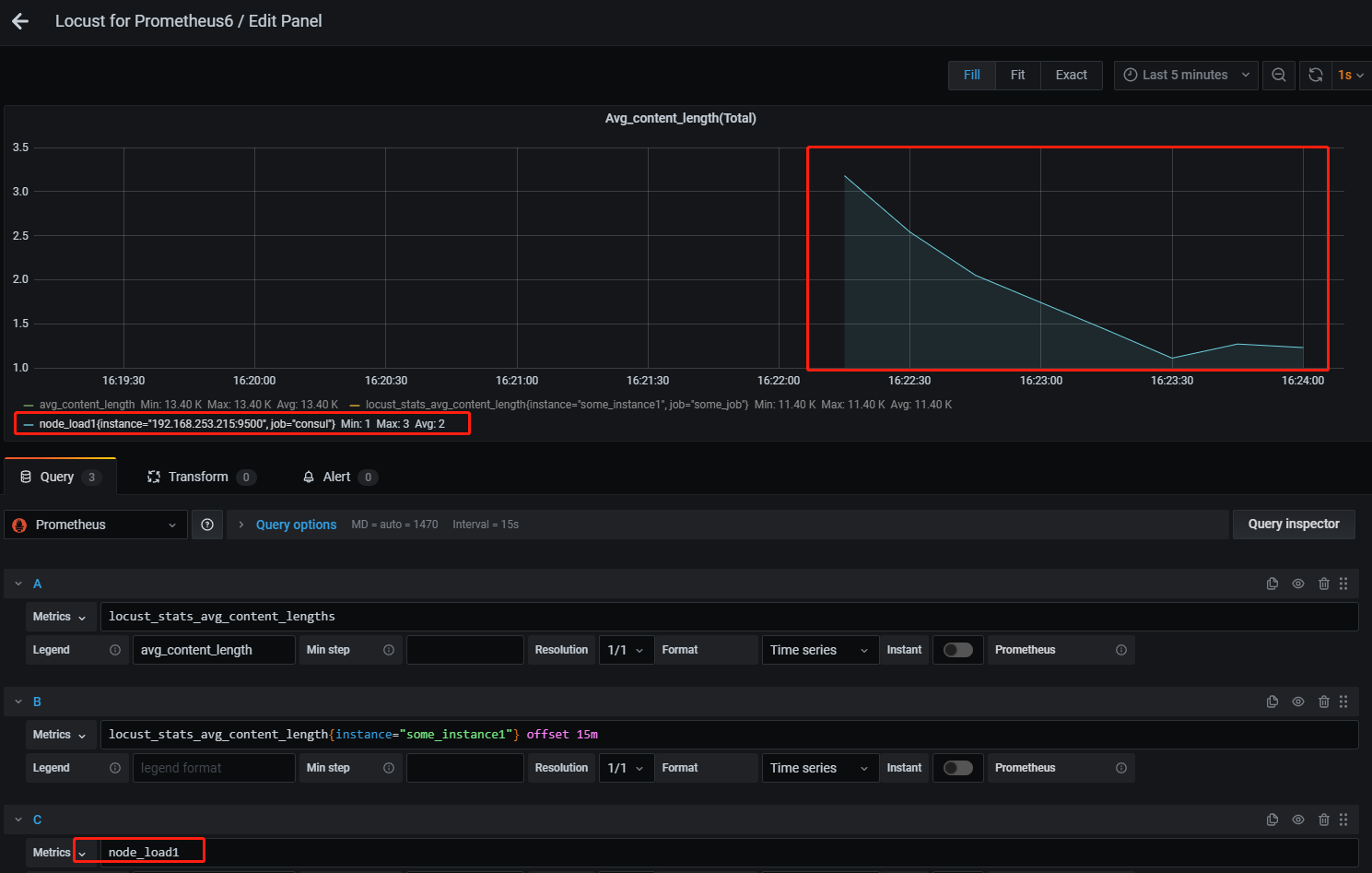Expand the Query options section

coord(295,524)
